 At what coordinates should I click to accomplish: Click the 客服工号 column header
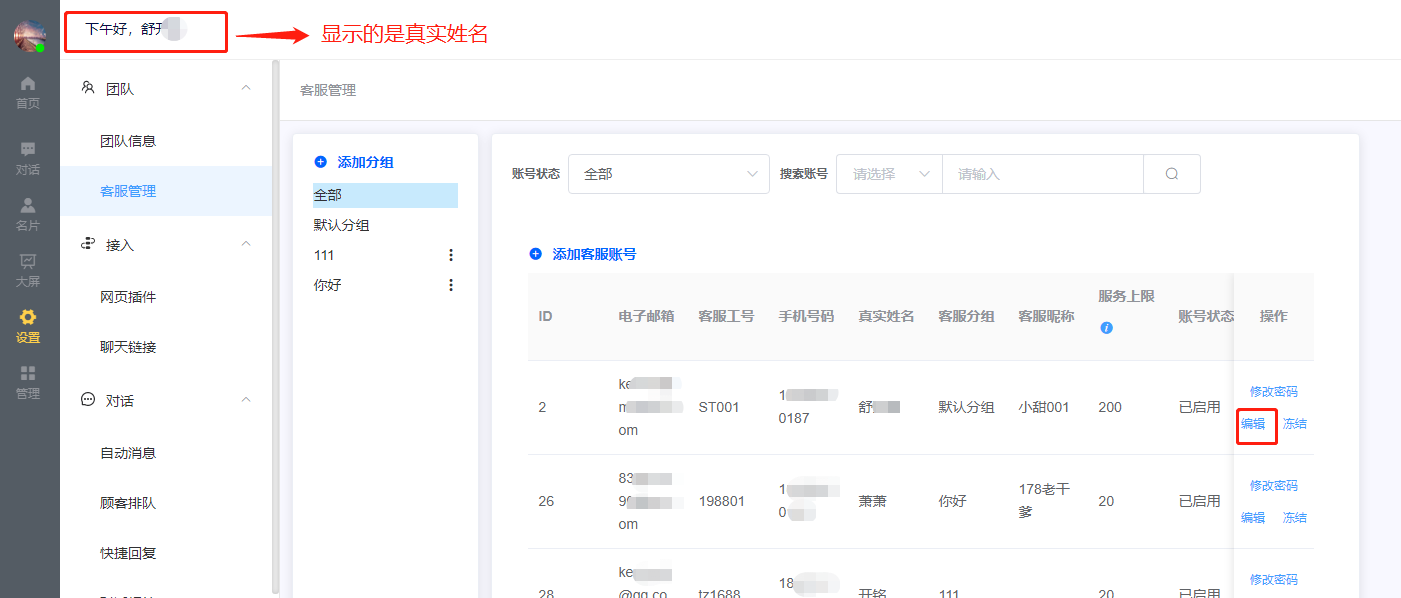[x=726, y=316]
